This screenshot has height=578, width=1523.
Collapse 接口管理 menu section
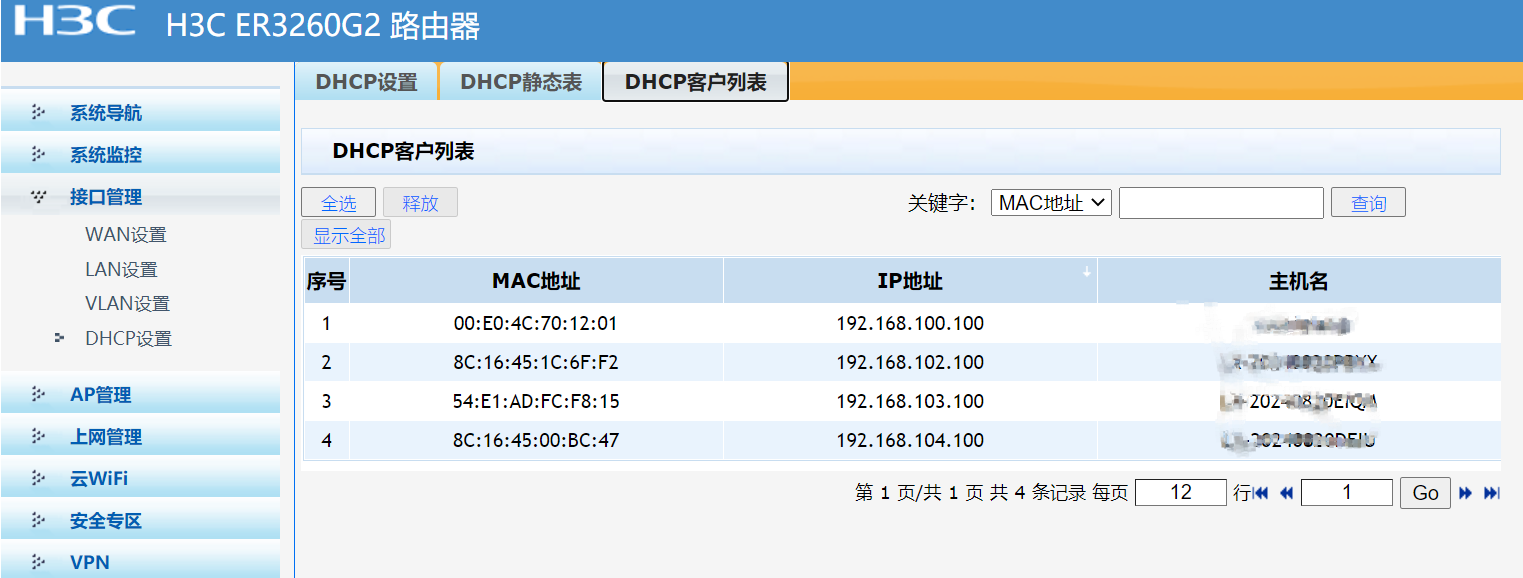[141, 196]
